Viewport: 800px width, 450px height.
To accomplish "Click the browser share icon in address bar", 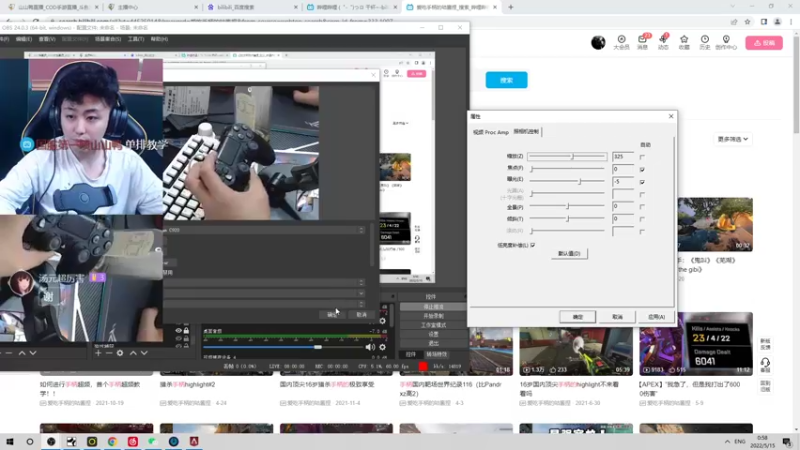I will (x=734, y=21).
